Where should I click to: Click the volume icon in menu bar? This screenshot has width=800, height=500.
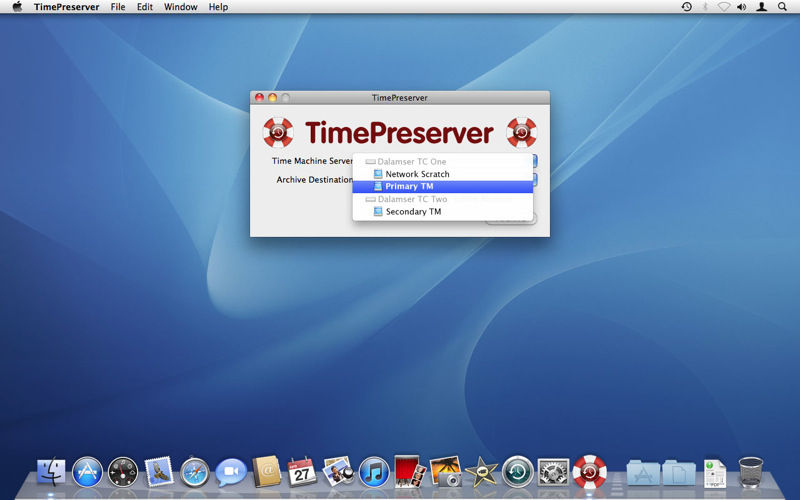point(742,7)
